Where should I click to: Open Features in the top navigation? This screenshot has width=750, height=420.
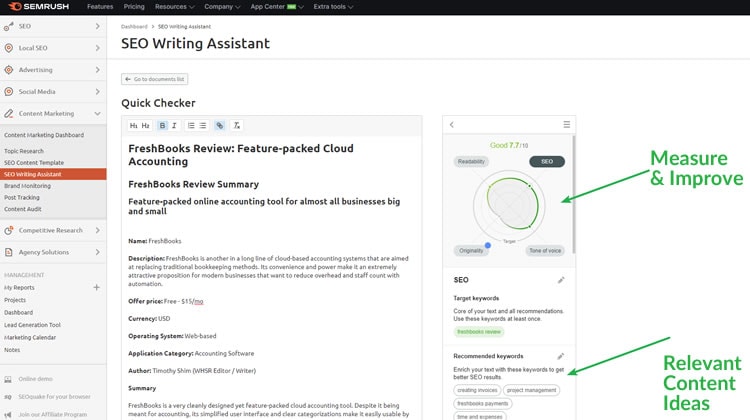click(x=100, y=7)
